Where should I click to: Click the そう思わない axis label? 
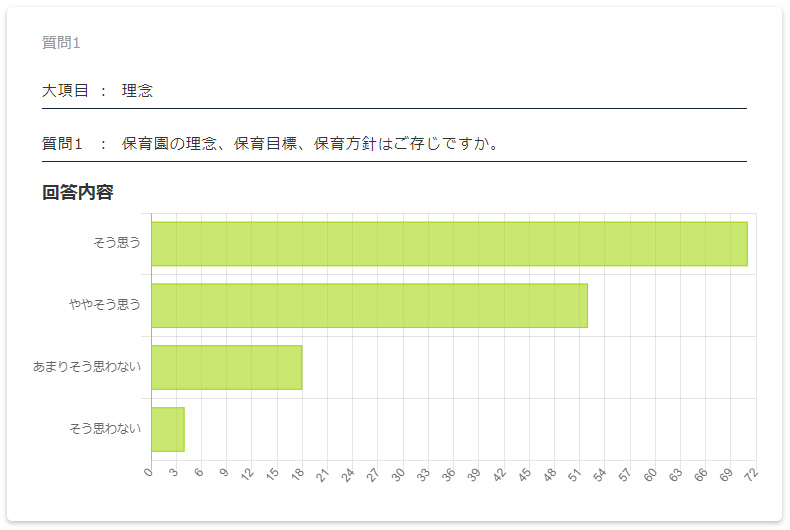[105, 429]
